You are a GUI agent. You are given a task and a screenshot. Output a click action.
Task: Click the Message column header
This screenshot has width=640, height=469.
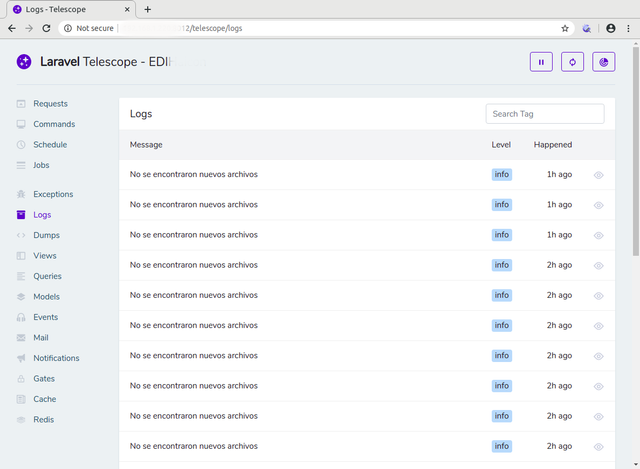point(146,145)
